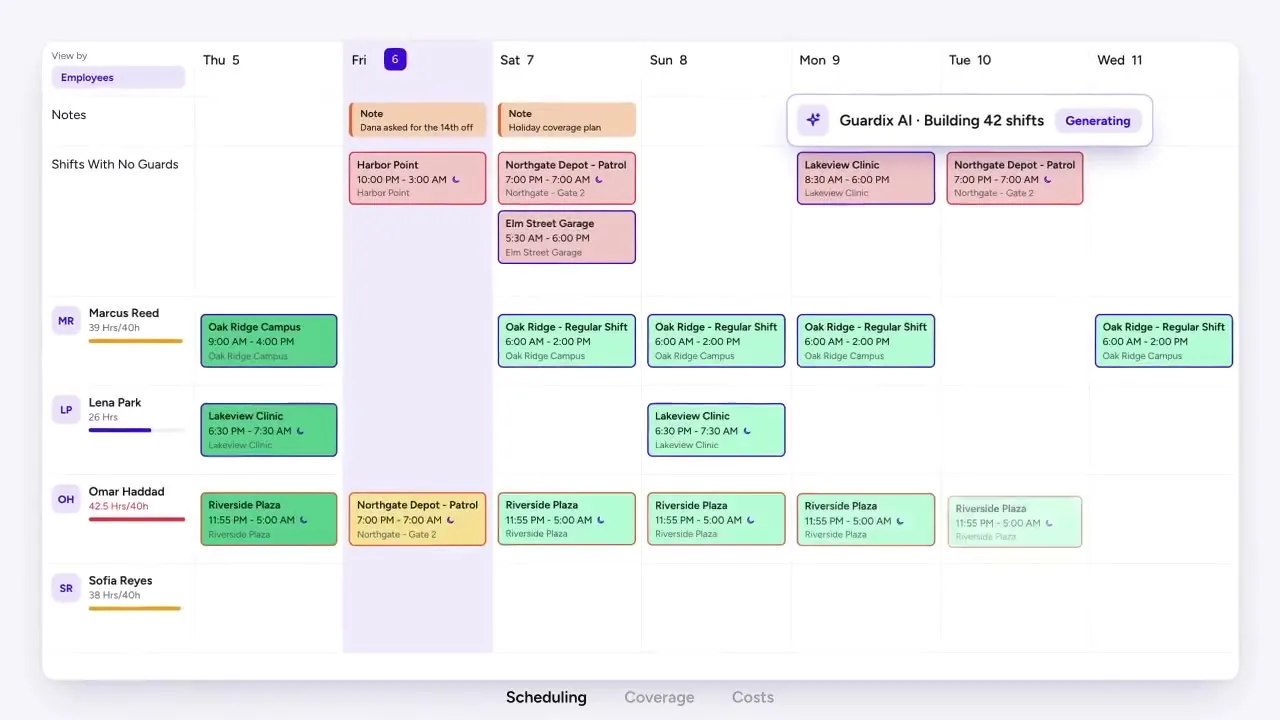Screen dimensions: 1280x720
Task: Click the moon icon on Harbor Point shift
Action: pyautogui.click(x=456, y=180)
